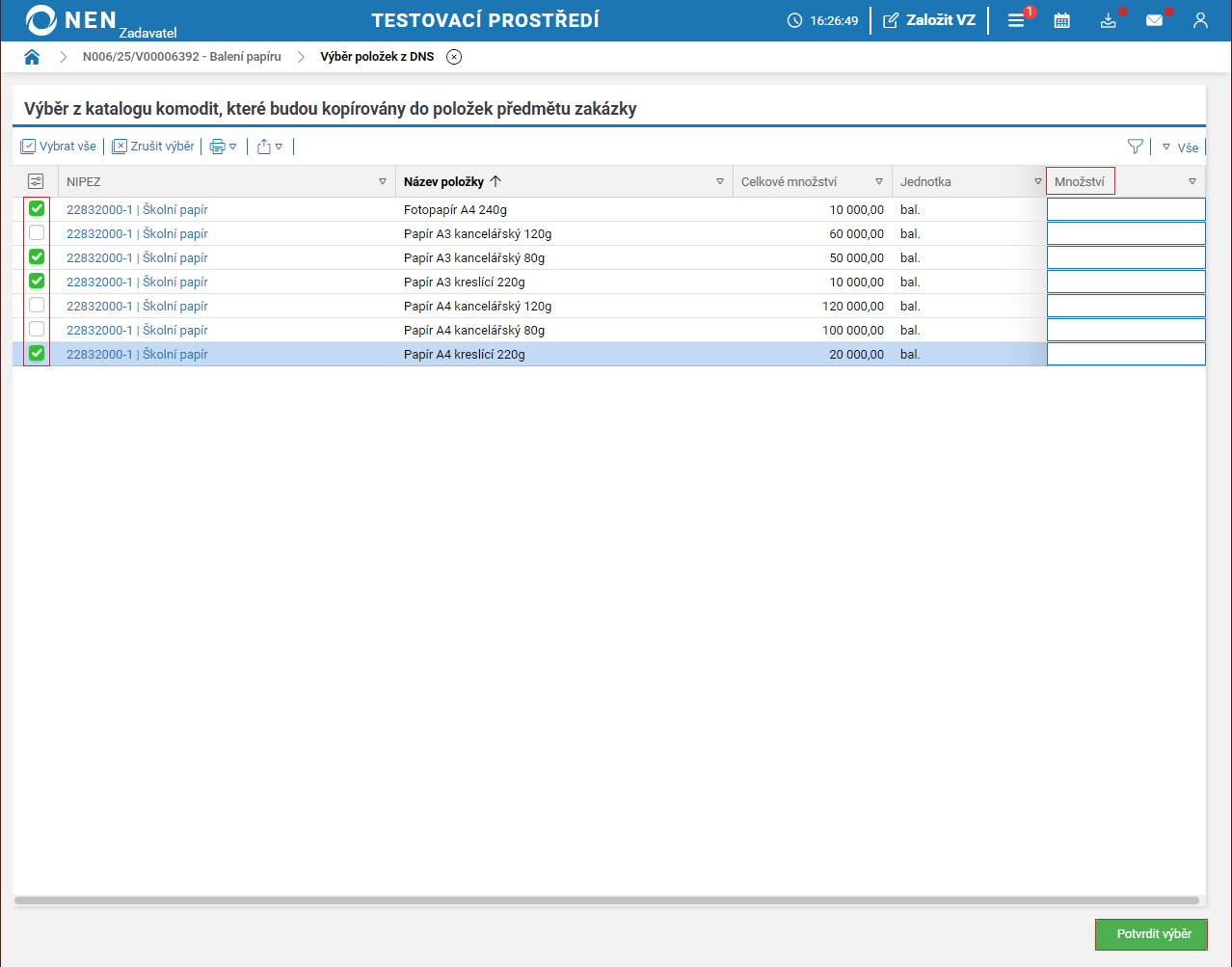The image size is (1232, 967).
Task: Navigate to N006/25/V00006392 - Balení papíru breadcrumb
Action: tap(181, 57)
